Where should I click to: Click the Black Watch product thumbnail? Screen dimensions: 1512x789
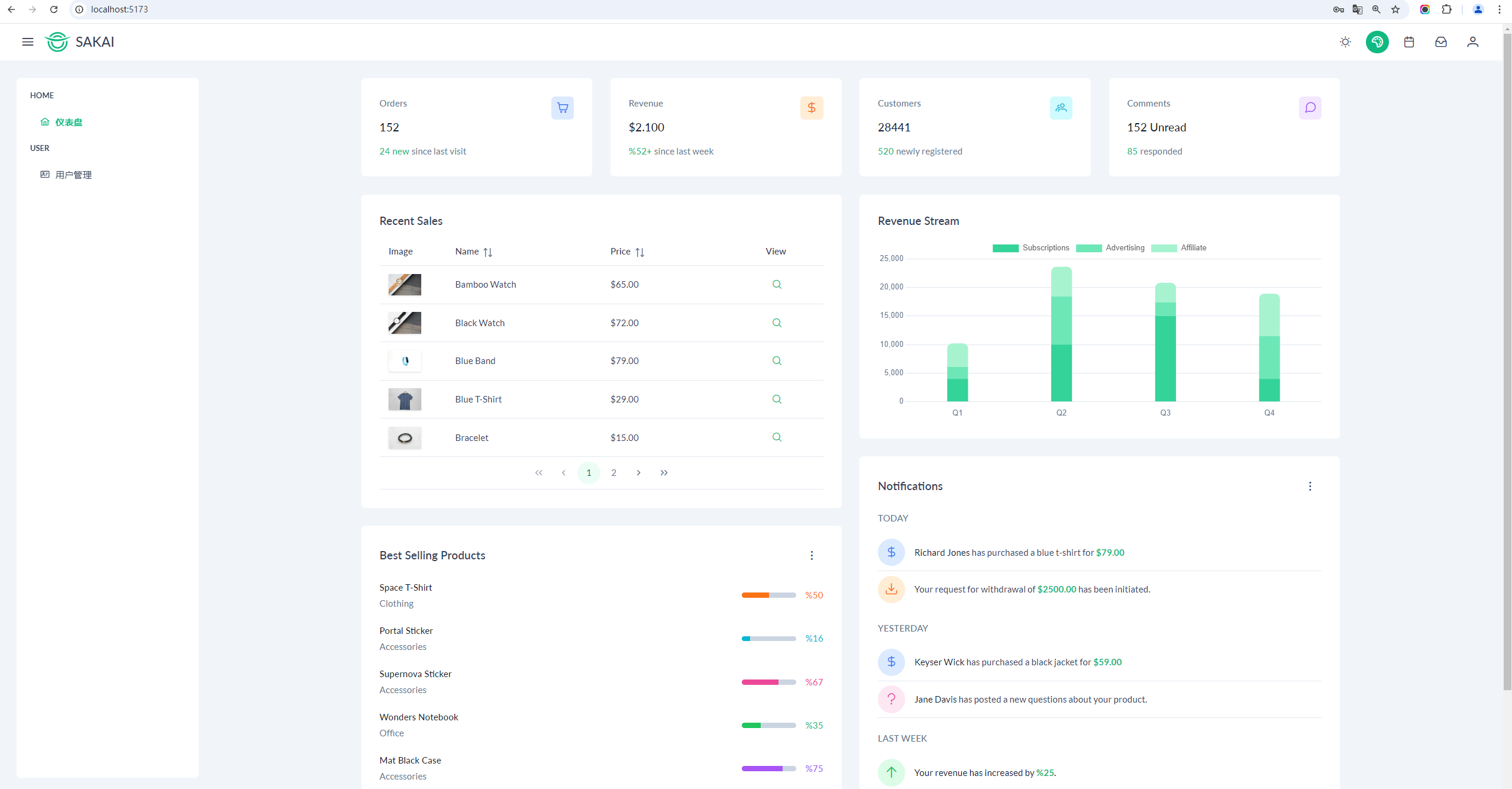[405, 323]
